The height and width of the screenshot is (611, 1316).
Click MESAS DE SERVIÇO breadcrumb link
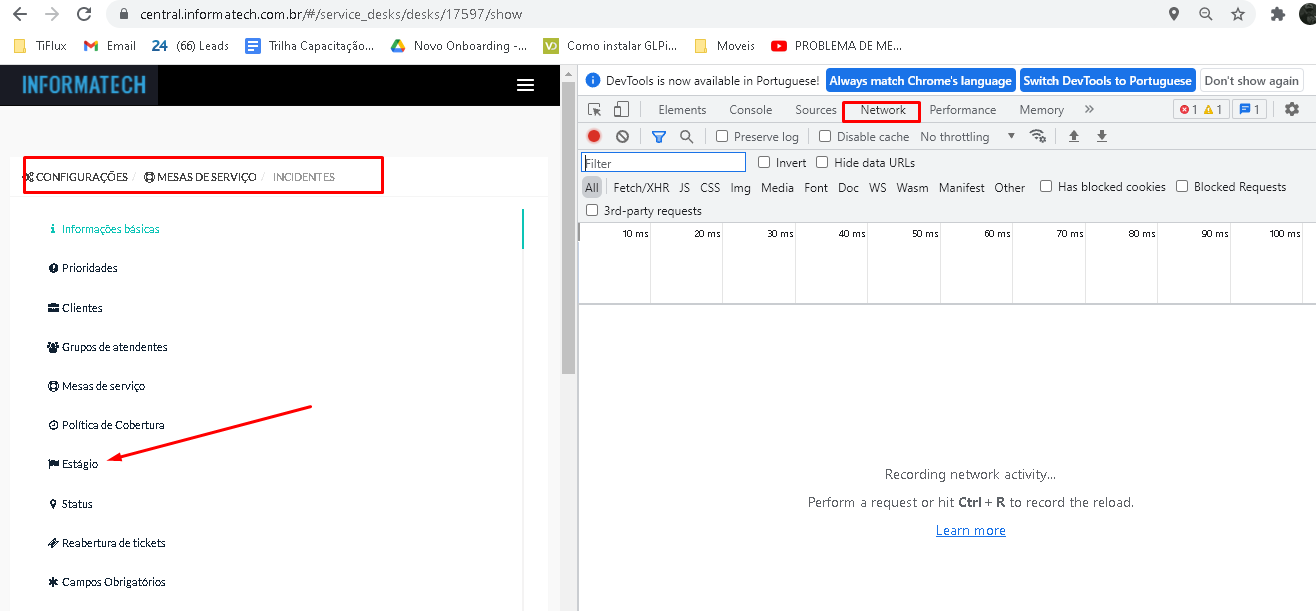pyautogui.click(x=200, y=177)
